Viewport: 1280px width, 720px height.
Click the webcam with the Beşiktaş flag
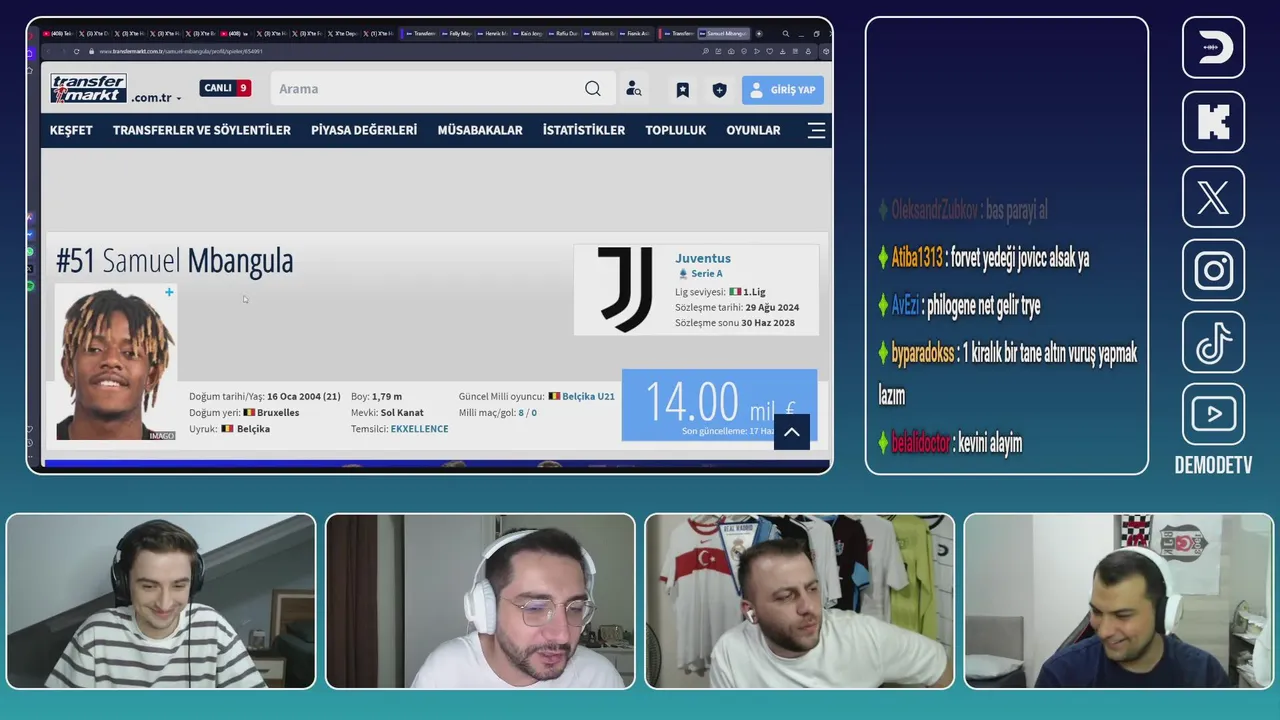click(1119, 601)
